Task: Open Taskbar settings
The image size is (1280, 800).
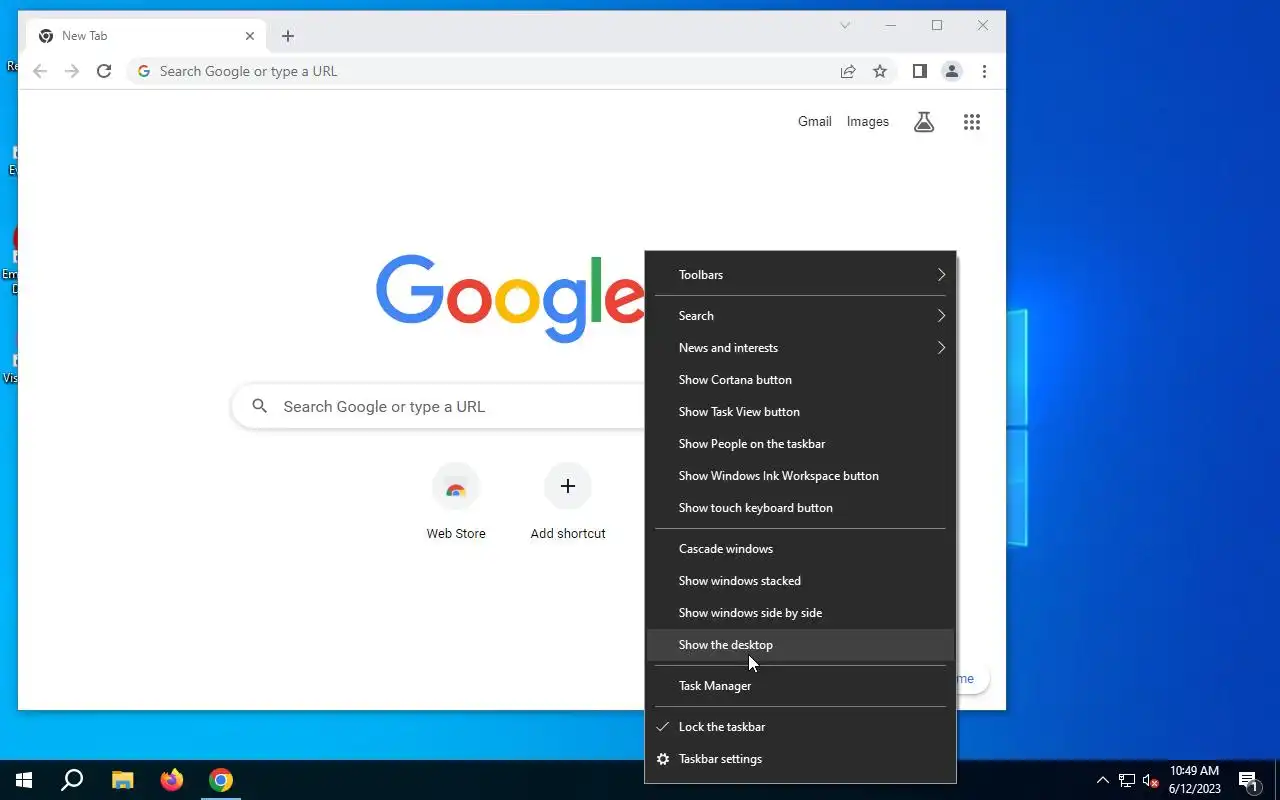Action: click(x=800, y=759)
